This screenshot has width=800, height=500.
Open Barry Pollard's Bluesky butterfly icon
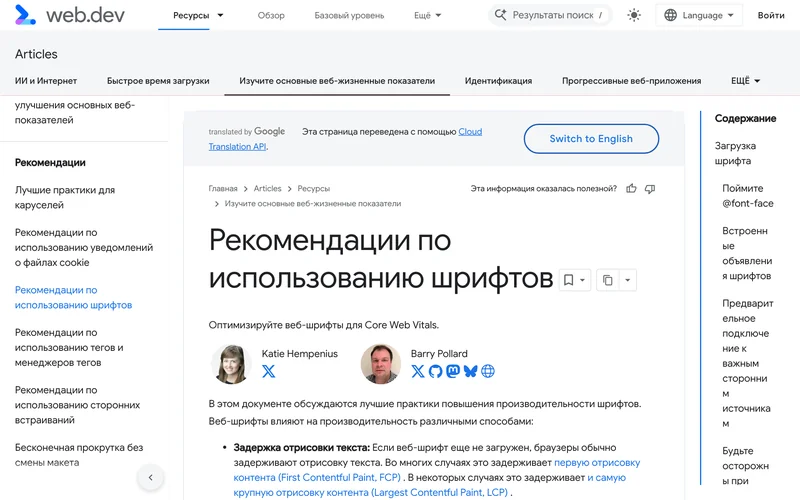tap(470, 371)
